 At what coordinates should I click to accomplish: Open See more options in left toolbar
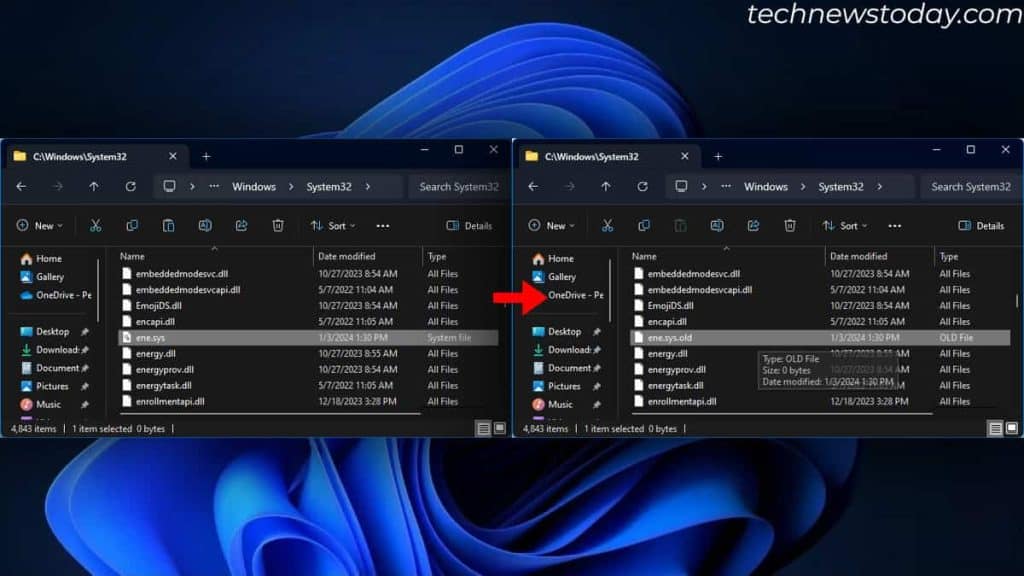[383, 226]
